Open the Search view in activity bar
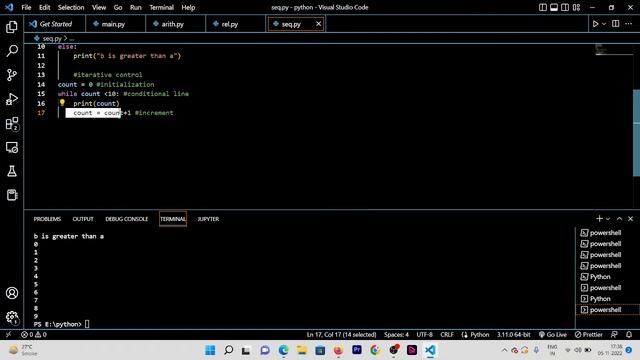The height and width of the screenshot is (360, 640). tap(12, 51)
